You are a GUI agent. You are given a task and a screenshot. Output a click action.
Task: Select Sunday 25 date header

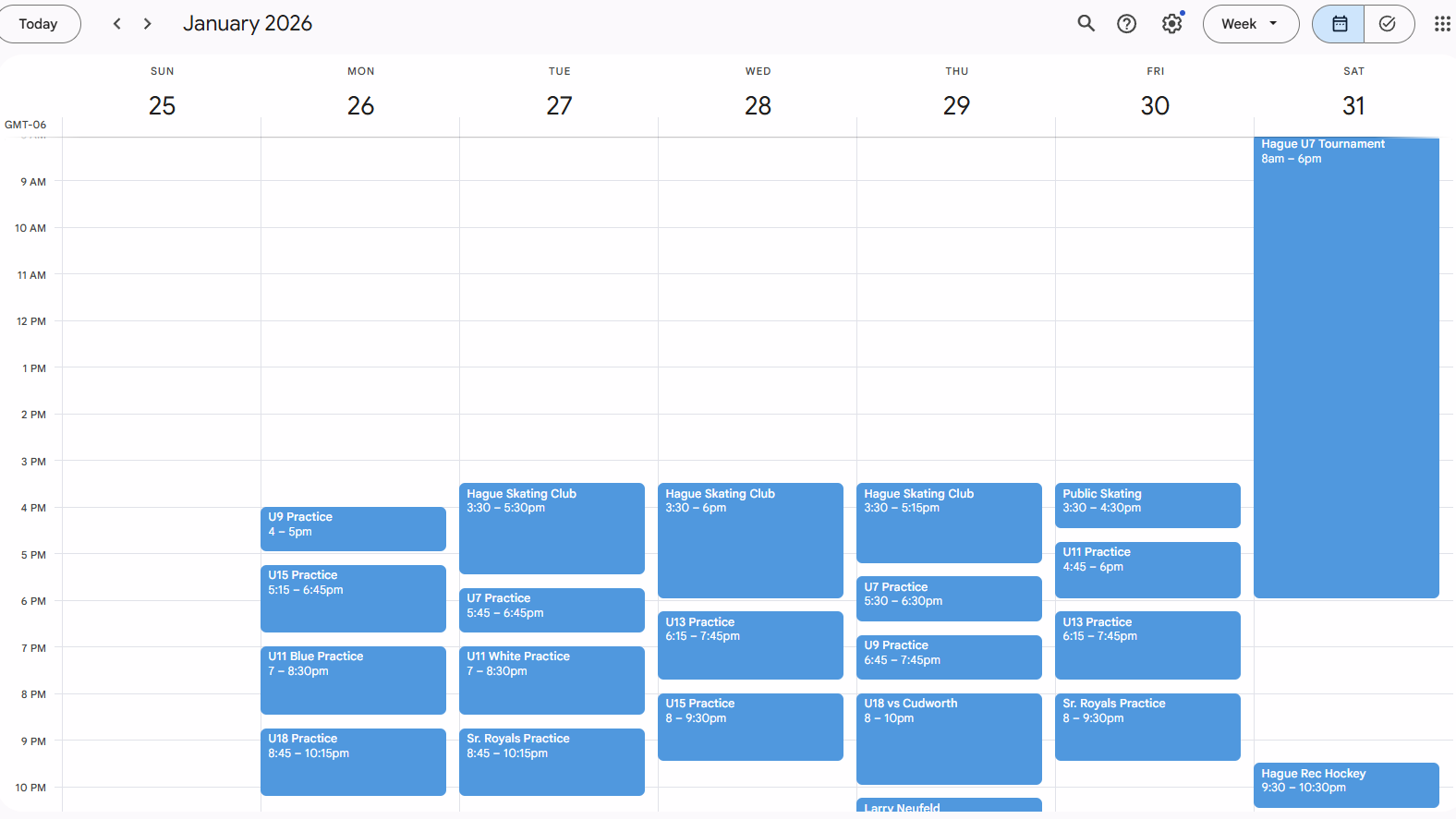162,105
